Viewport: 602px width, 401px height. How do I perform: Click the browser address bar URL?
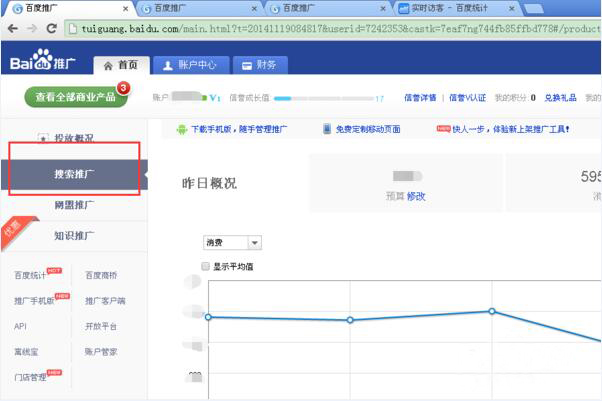point(332,29)
